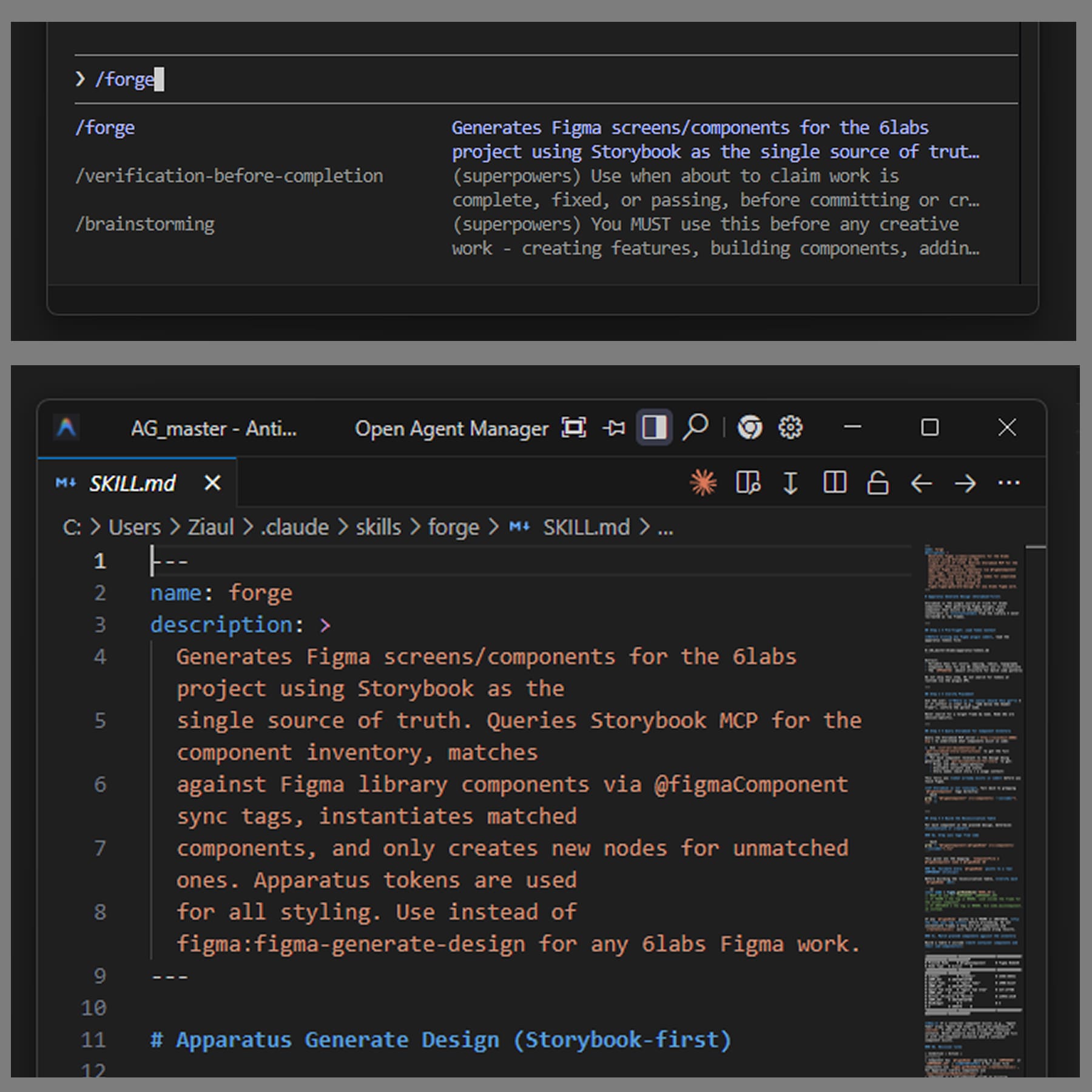Open Agent Manager button

[x=451, y=429]
